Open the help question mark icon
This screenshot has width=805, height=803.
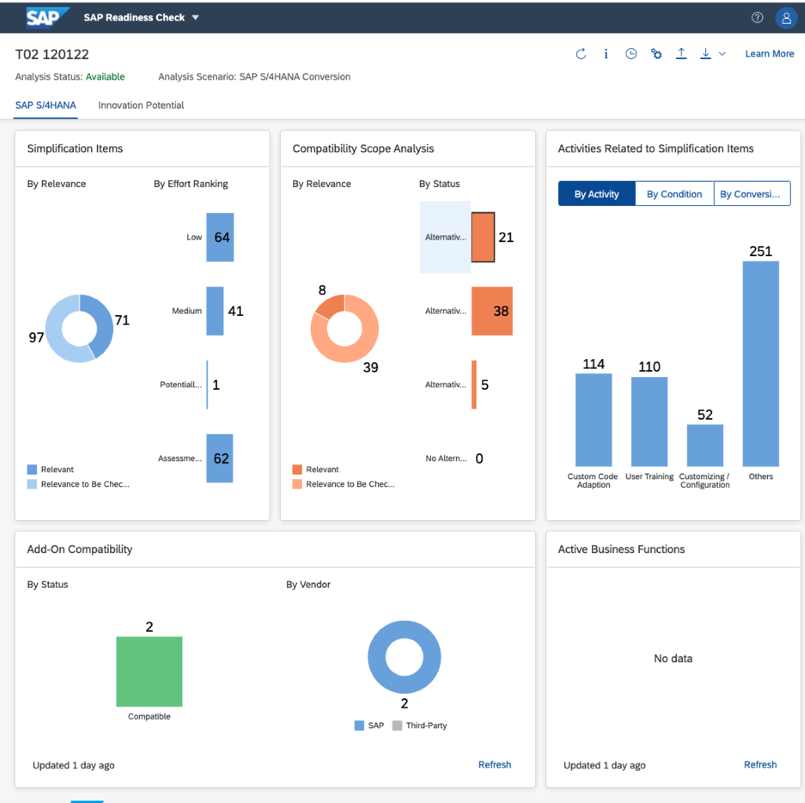[757, 17]
